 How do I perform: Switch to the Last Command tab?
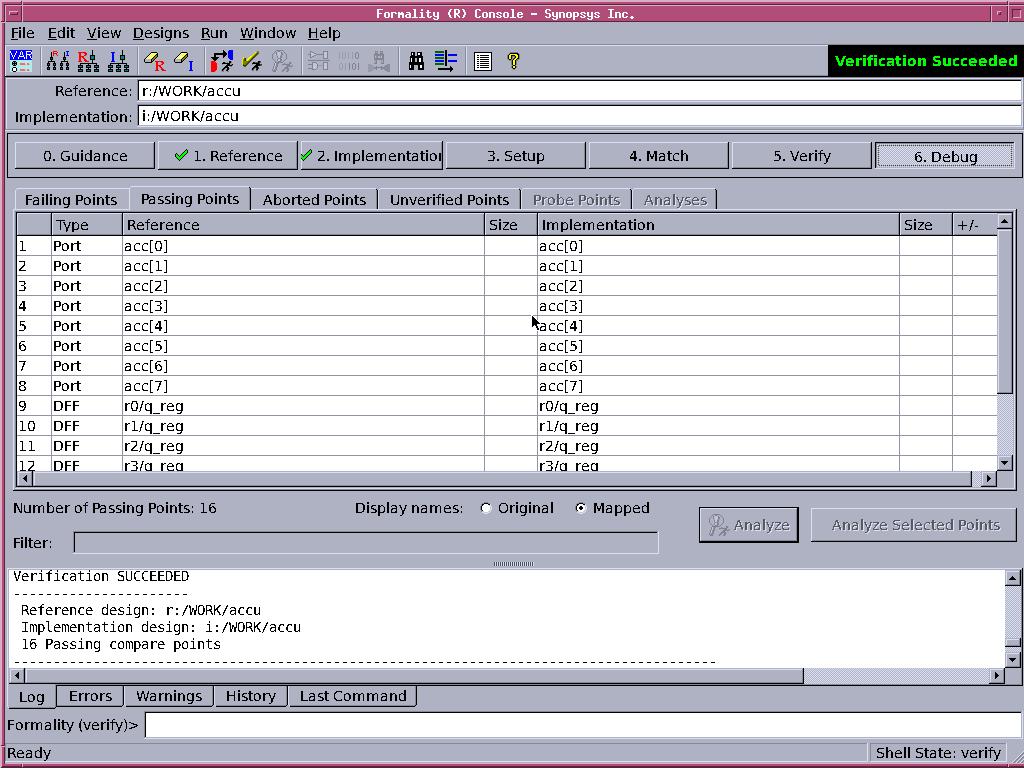(x=353, y=696)
